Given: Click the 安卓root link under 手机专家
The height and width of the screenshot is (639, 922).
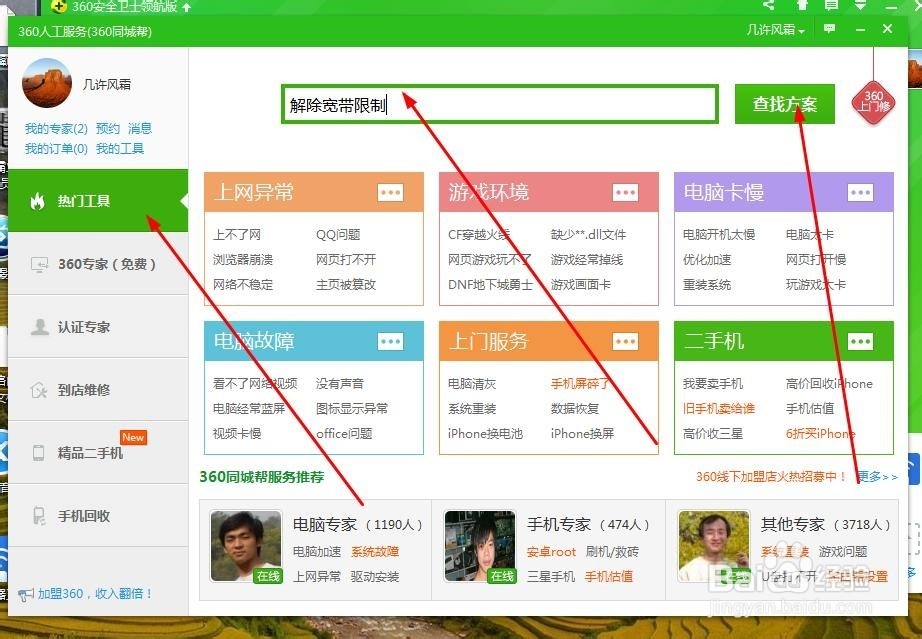Looking at the screenshot, I should tap(551, 551).
